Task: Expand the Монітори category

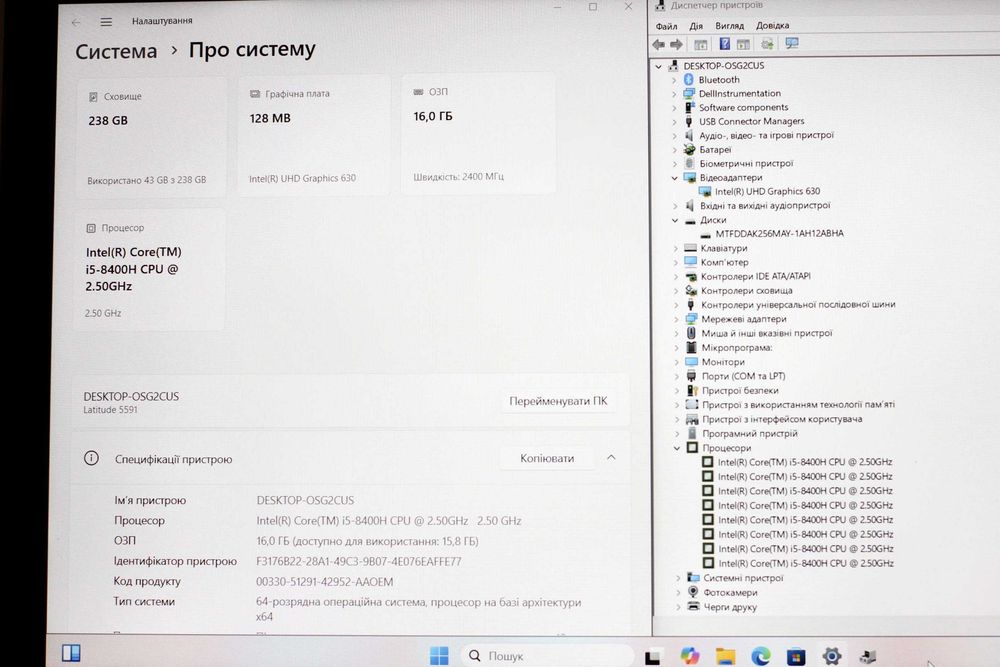Action: 676,362
